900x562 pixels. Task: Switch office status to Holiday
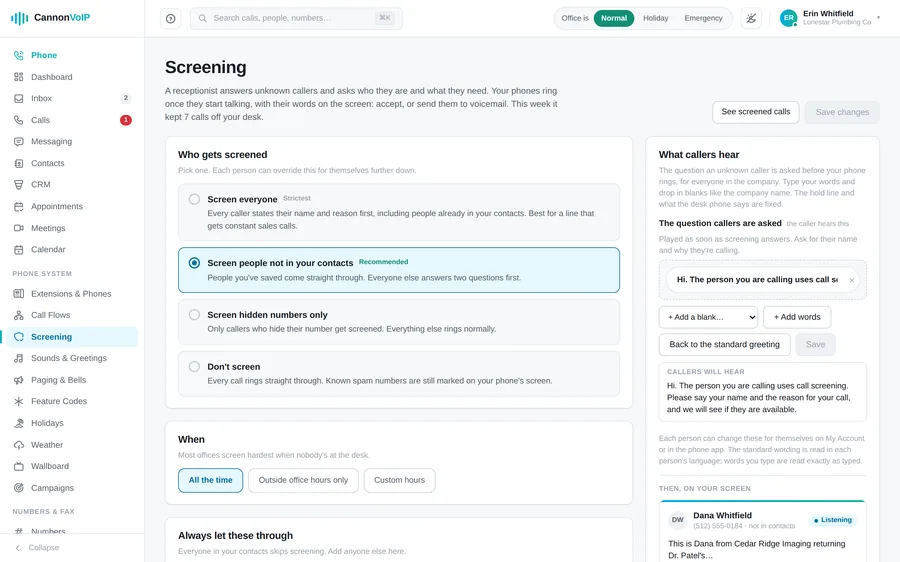655,18
